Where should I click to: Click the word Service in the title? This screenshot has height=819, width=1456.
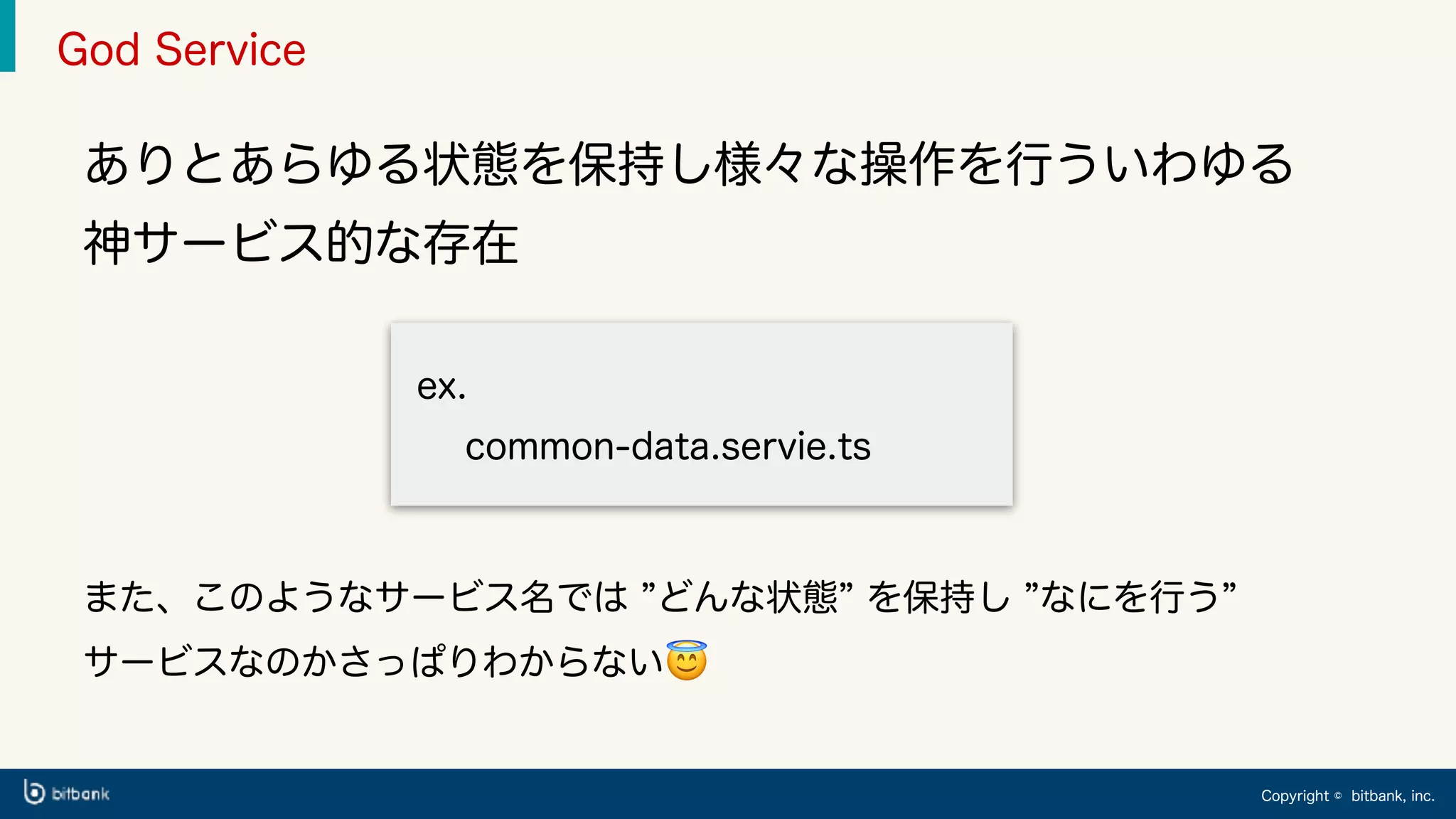click(x=230, y=50)
